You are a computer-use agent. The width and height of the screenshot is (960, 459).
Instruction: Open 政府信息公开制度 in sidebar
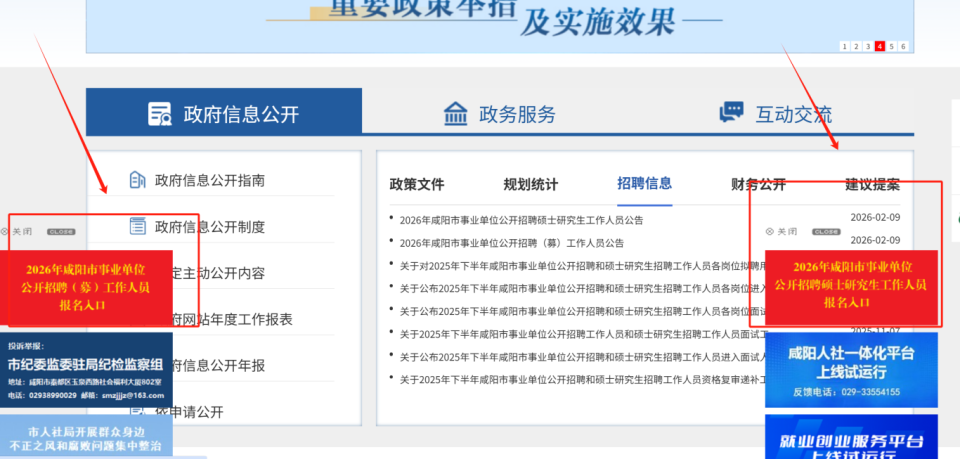click(210, 227)
